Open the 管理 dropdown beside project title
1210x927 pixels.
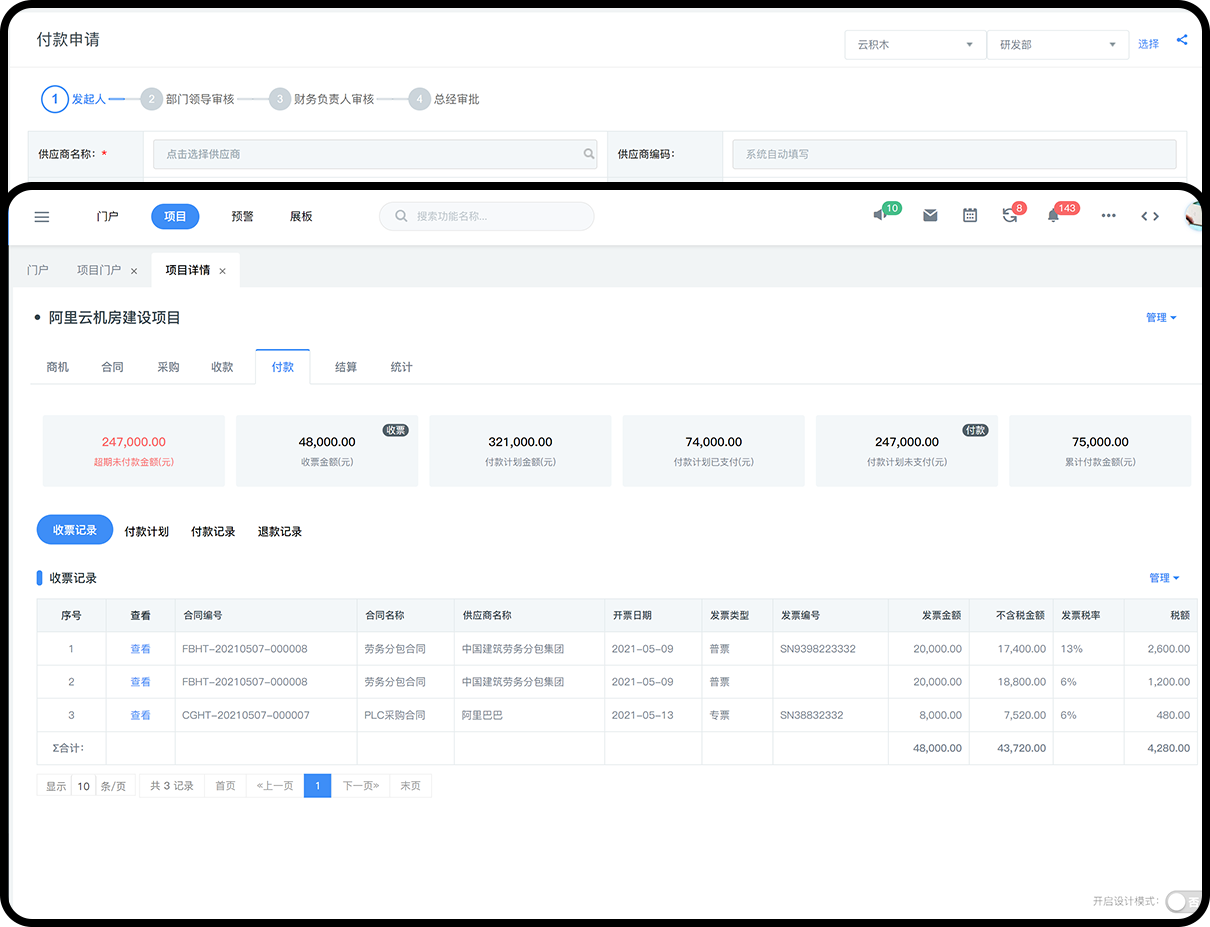pyautogui.click(x=1161, y=318)
